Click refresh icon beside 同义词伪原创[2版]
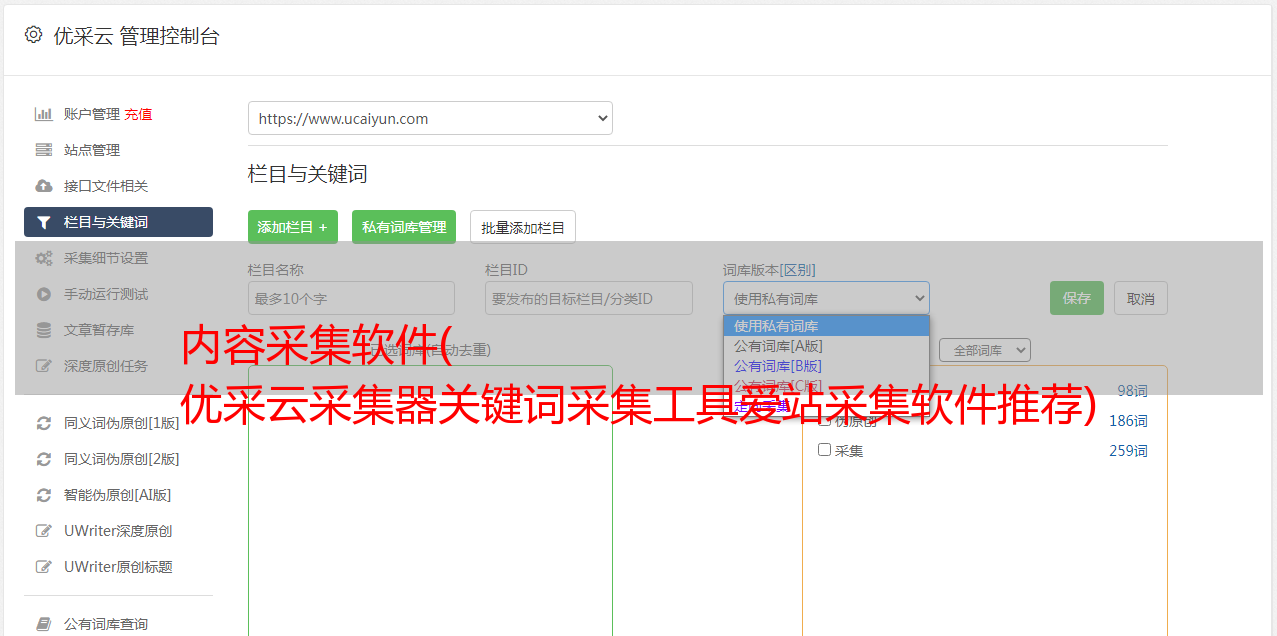1277x636 pixels. [44, 459]
